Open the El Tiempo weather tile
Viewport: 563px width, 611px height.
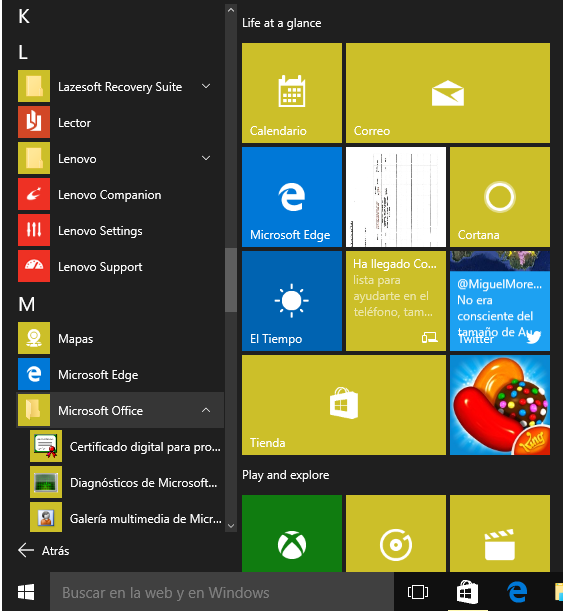(292, 301)
